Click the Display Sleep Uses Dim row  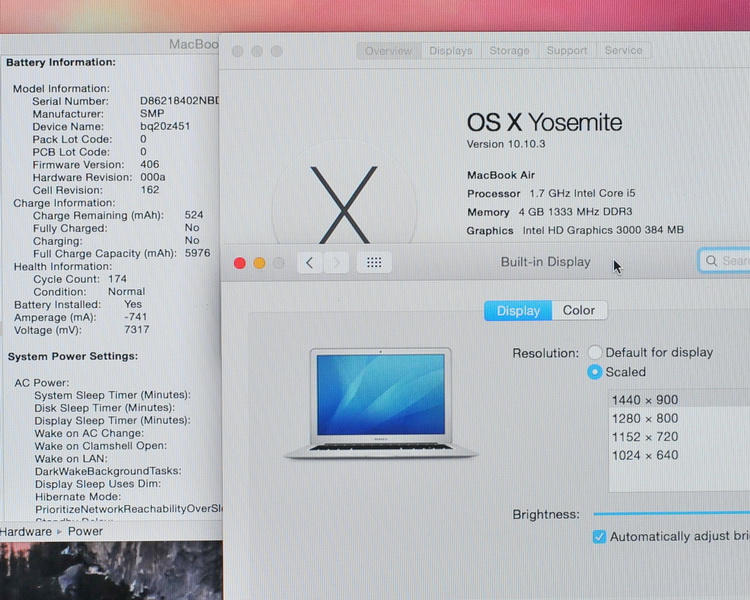pos(98,484)
